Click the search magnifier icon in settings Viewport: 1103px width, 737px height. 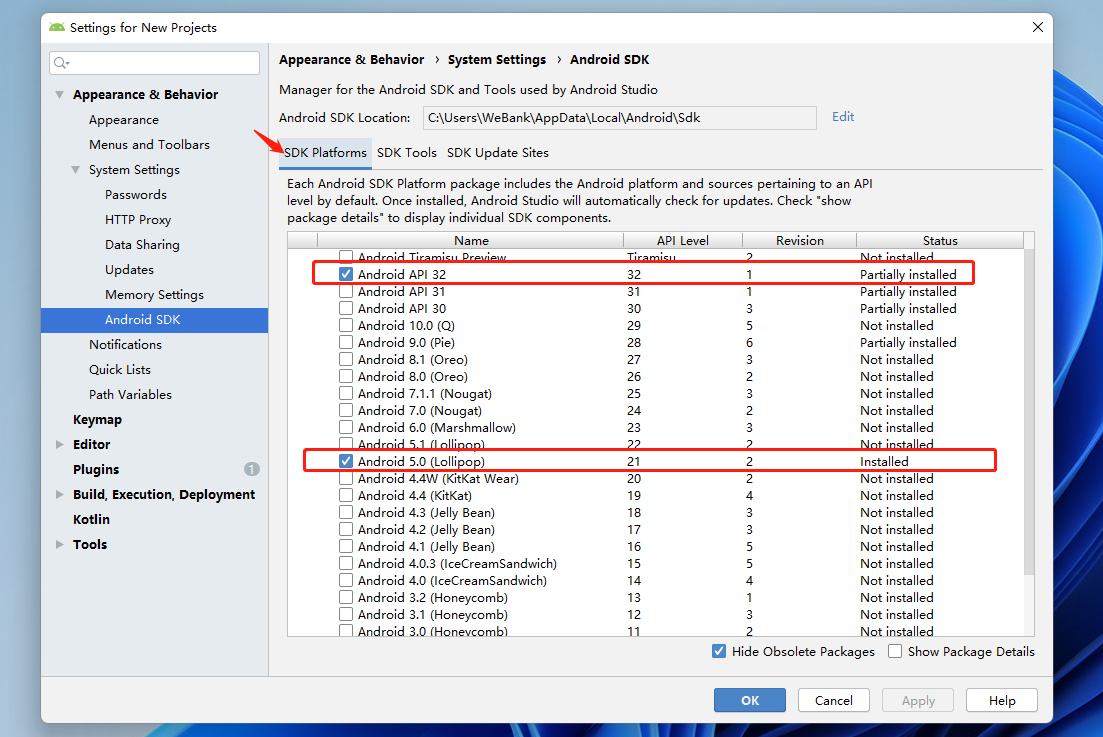(61, 63)
